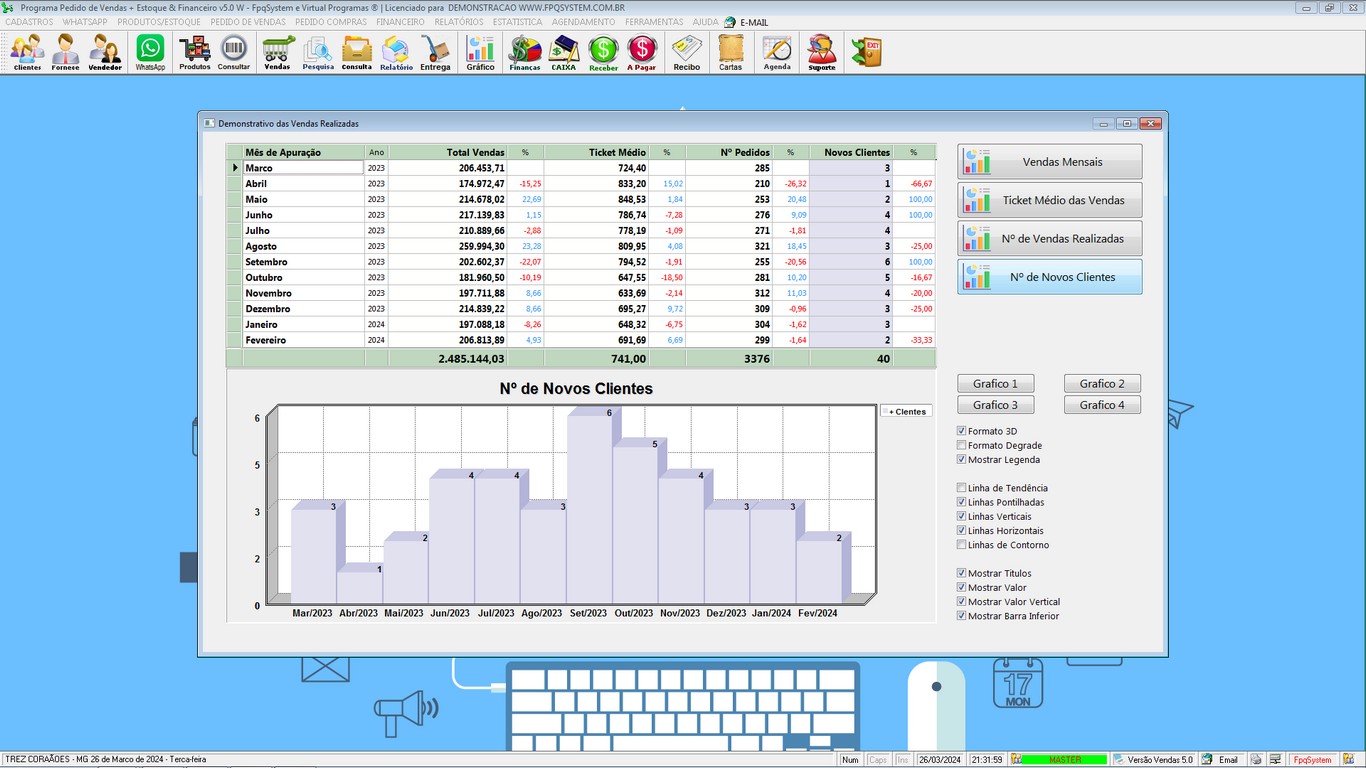This screenshot has width=1366, height=768.
Task: Open the Consulta folder icon
Action: [357, 53]
